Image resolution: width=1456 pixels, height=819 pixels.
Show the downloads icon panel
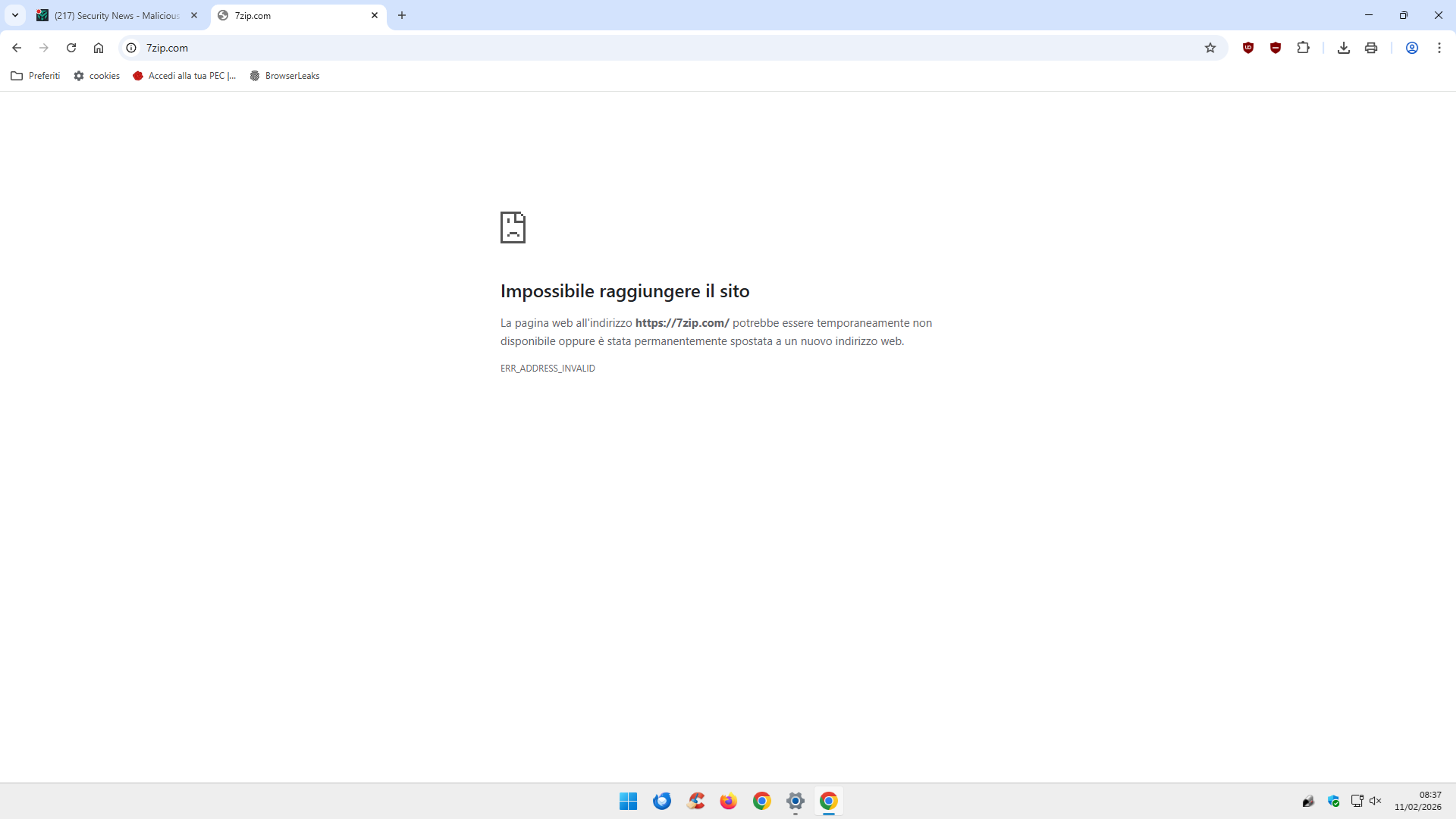[x=1344, y=48]
